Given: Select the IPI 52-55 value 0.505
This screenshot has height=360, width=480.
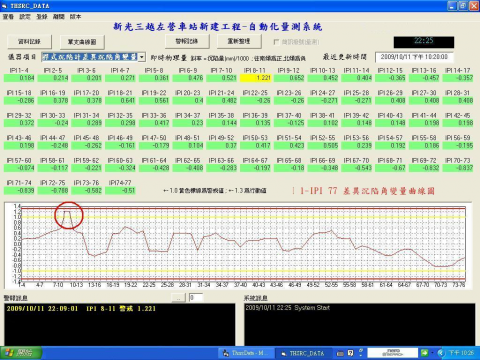Looking at the screenshot, I should click(x=323, y=146).
